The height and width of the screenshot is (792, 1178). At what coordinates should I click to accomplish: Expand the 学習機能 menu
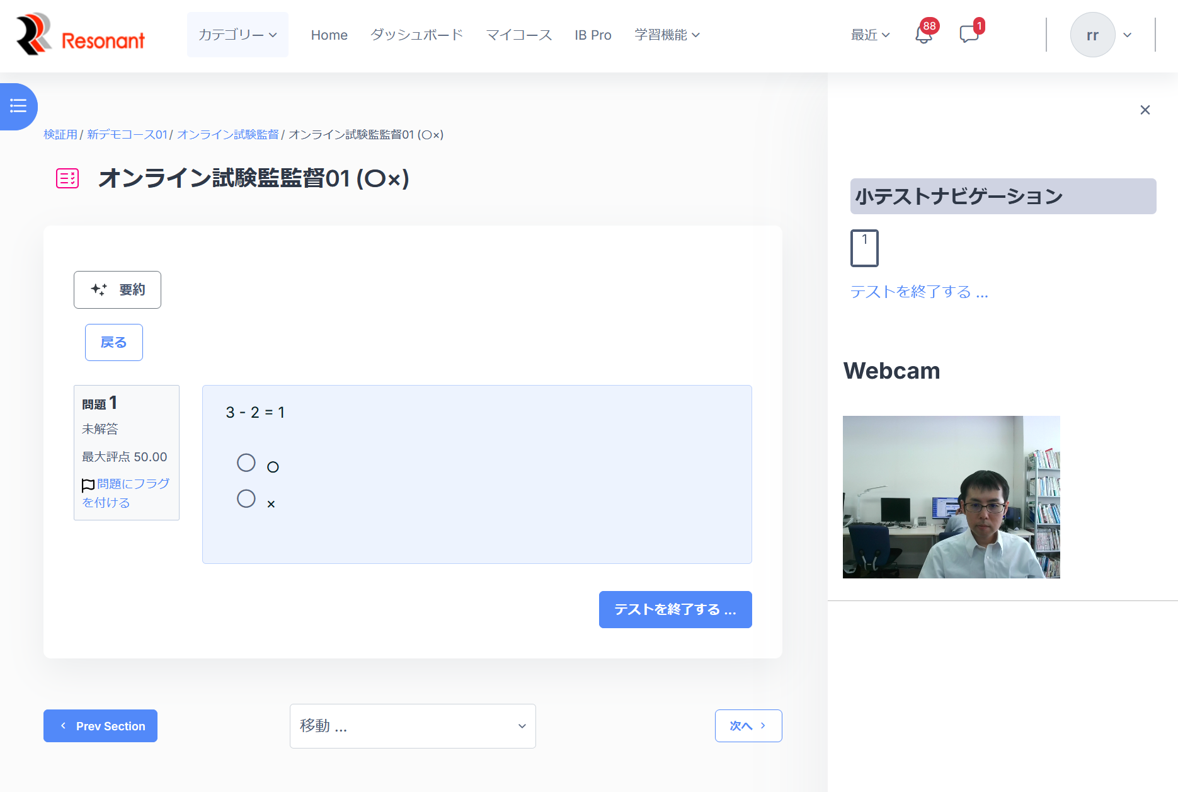point(667,35)
